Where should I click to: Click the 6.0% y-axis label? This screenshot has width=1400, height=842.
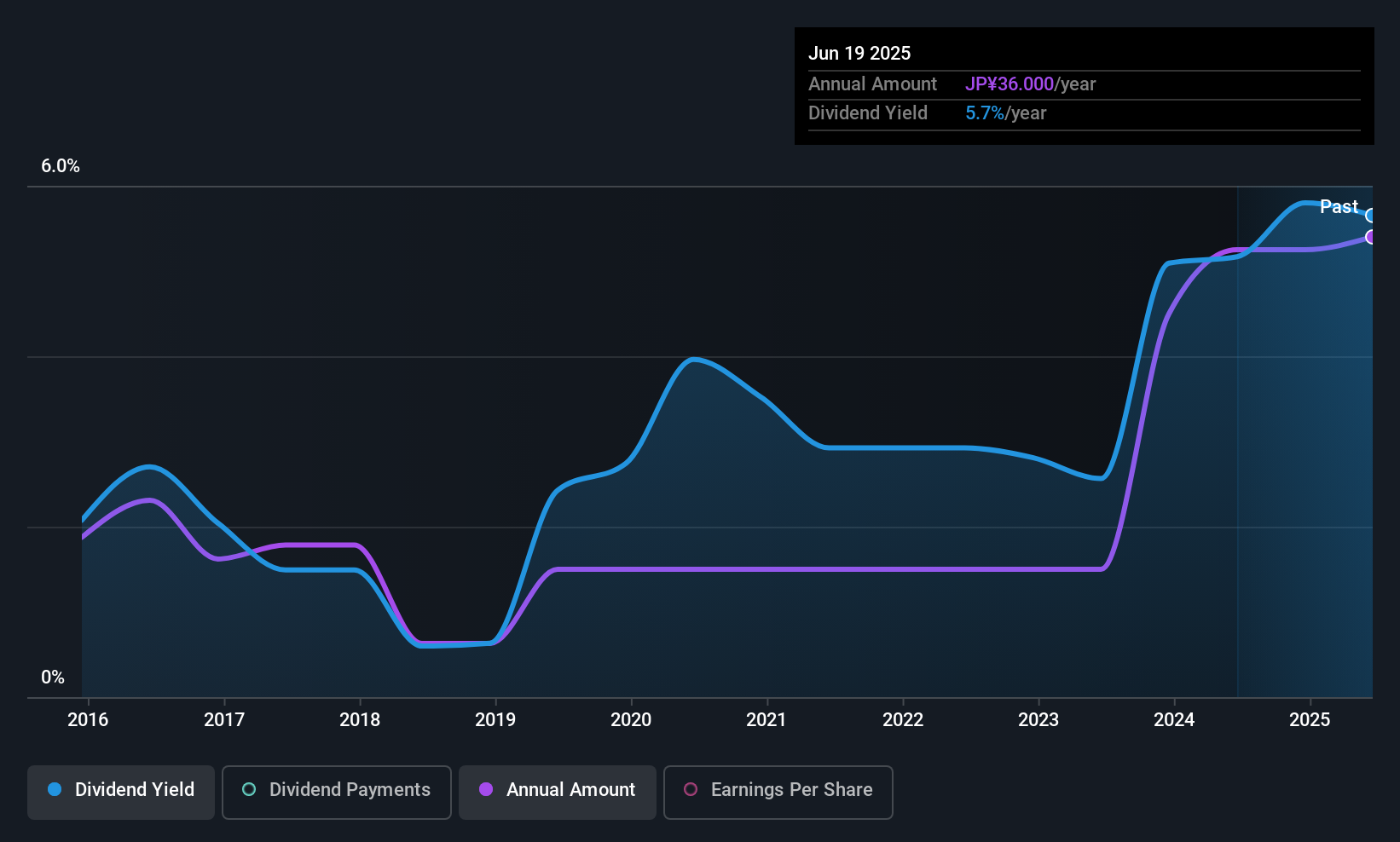click(x=61, y=166)
